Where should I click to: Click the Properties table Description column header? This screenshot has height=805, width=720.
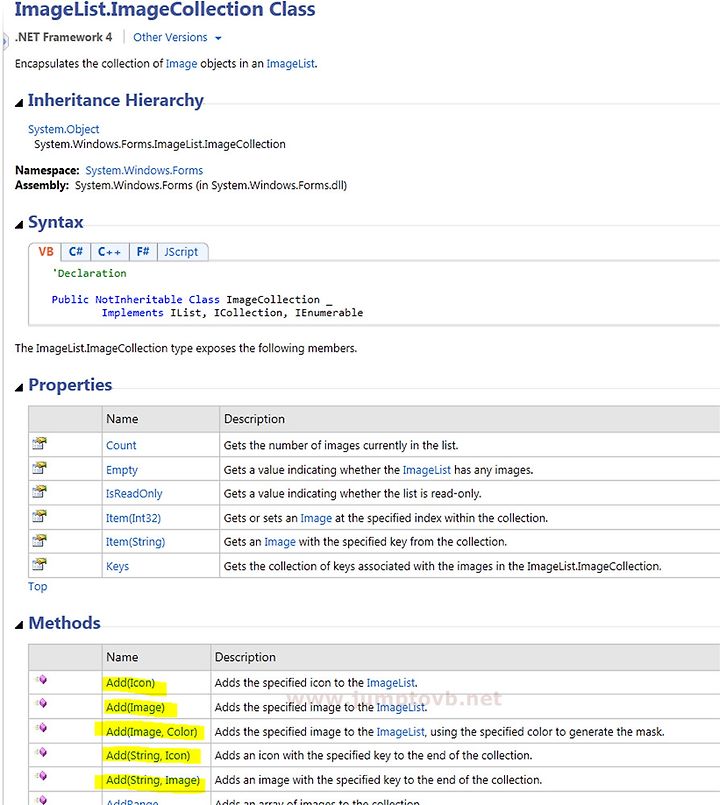(254, 419)
